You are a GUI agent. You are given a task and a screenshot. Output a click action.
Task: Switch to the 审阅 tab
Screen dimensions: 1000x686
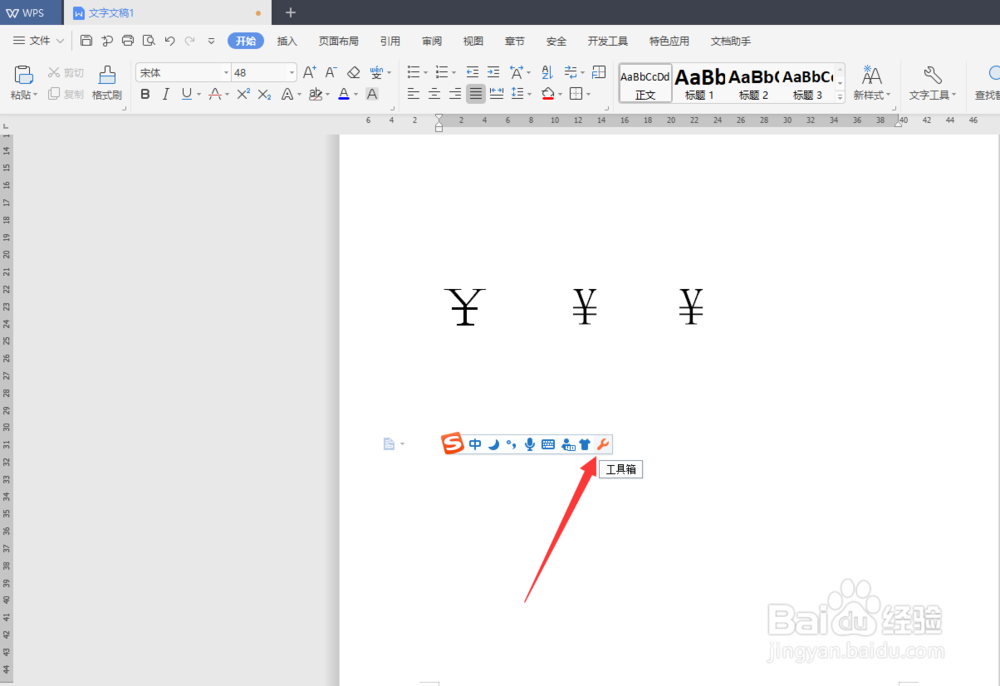coord(432,41)
